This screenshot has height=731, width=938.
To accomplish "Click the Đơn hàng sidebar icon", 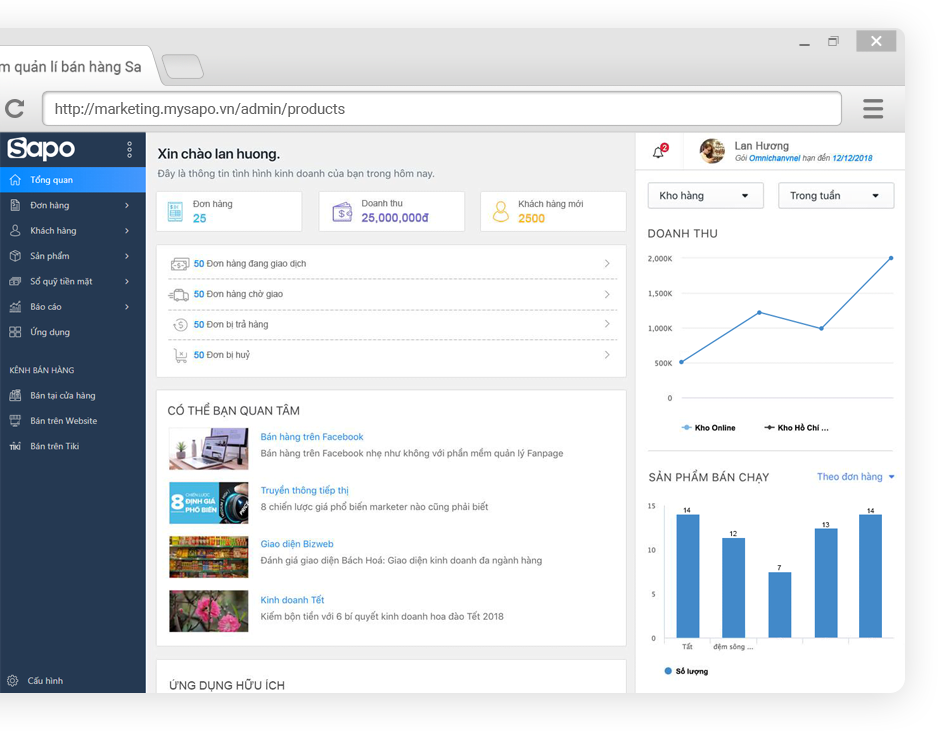I will click(16, 205).
